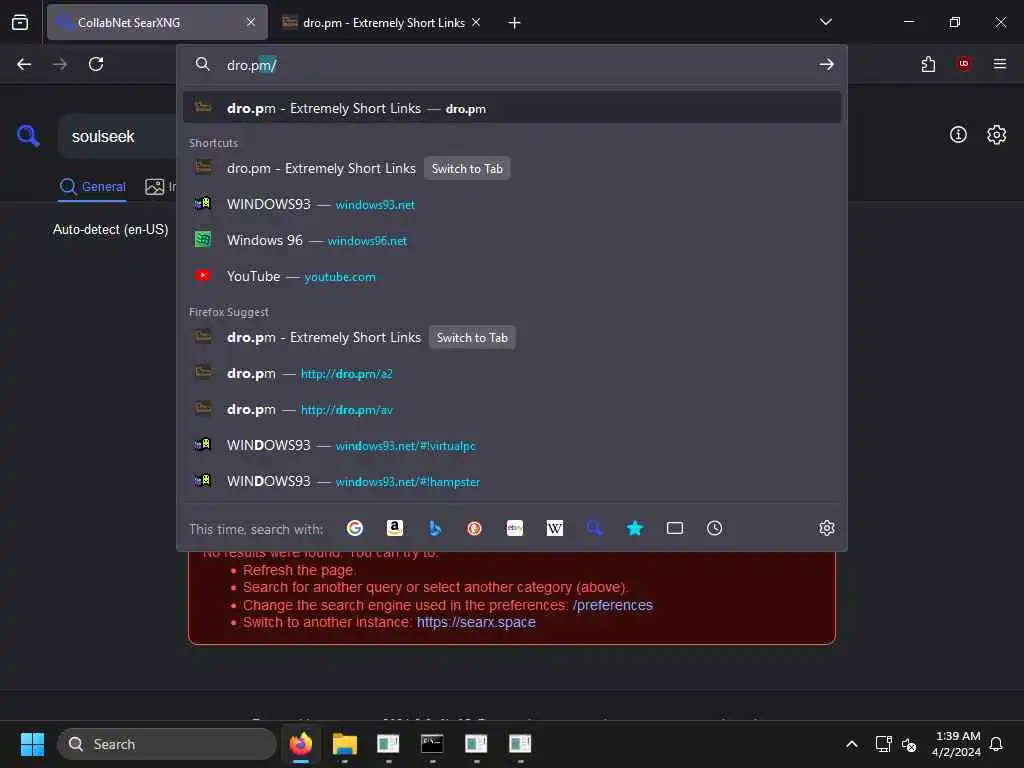
Task: Click the Go arrow in address bar
Action: tap(826, 64)
